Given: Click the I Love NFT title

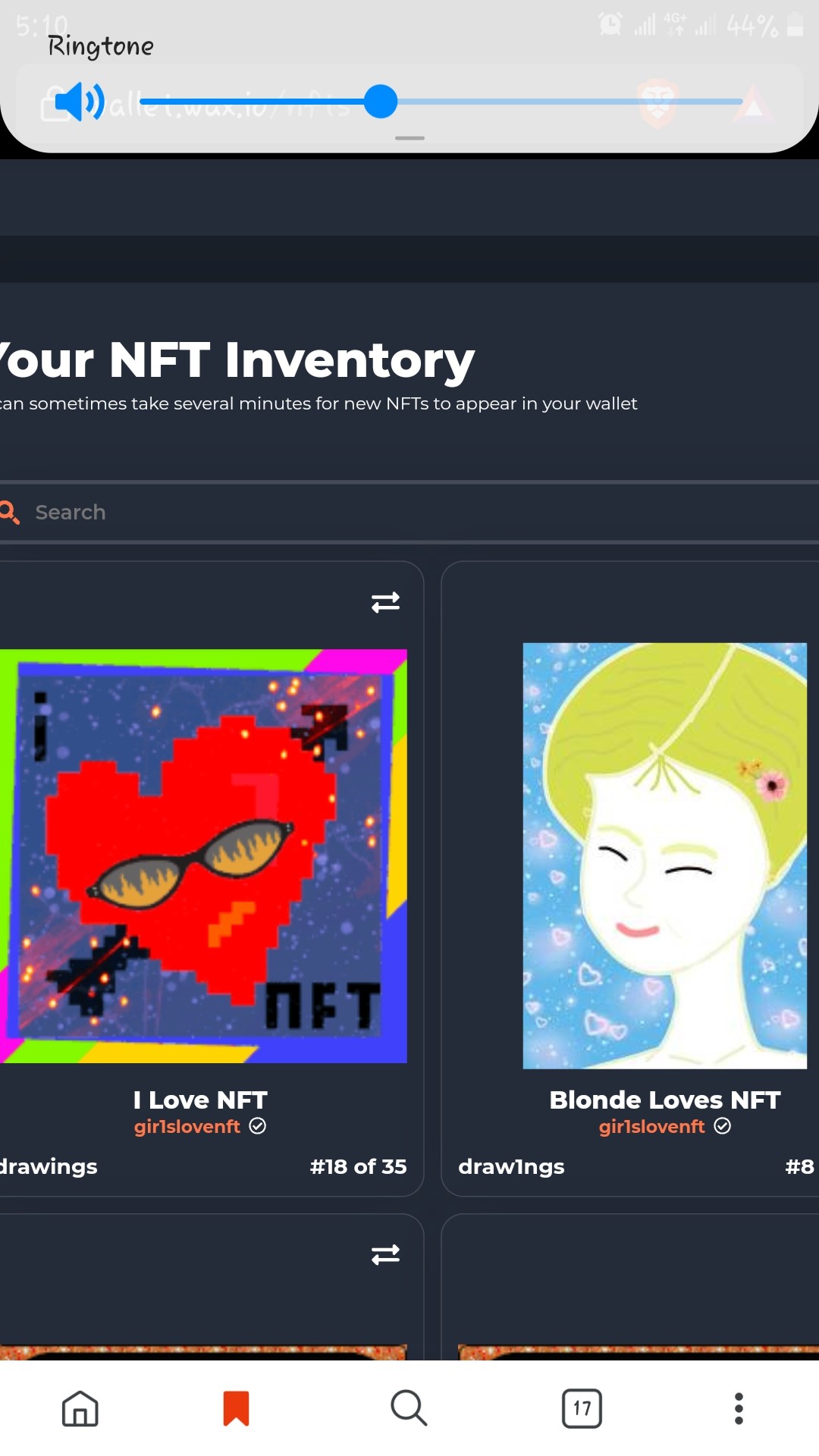Looking at the screenshot, I should click(x=200, y=1100).
